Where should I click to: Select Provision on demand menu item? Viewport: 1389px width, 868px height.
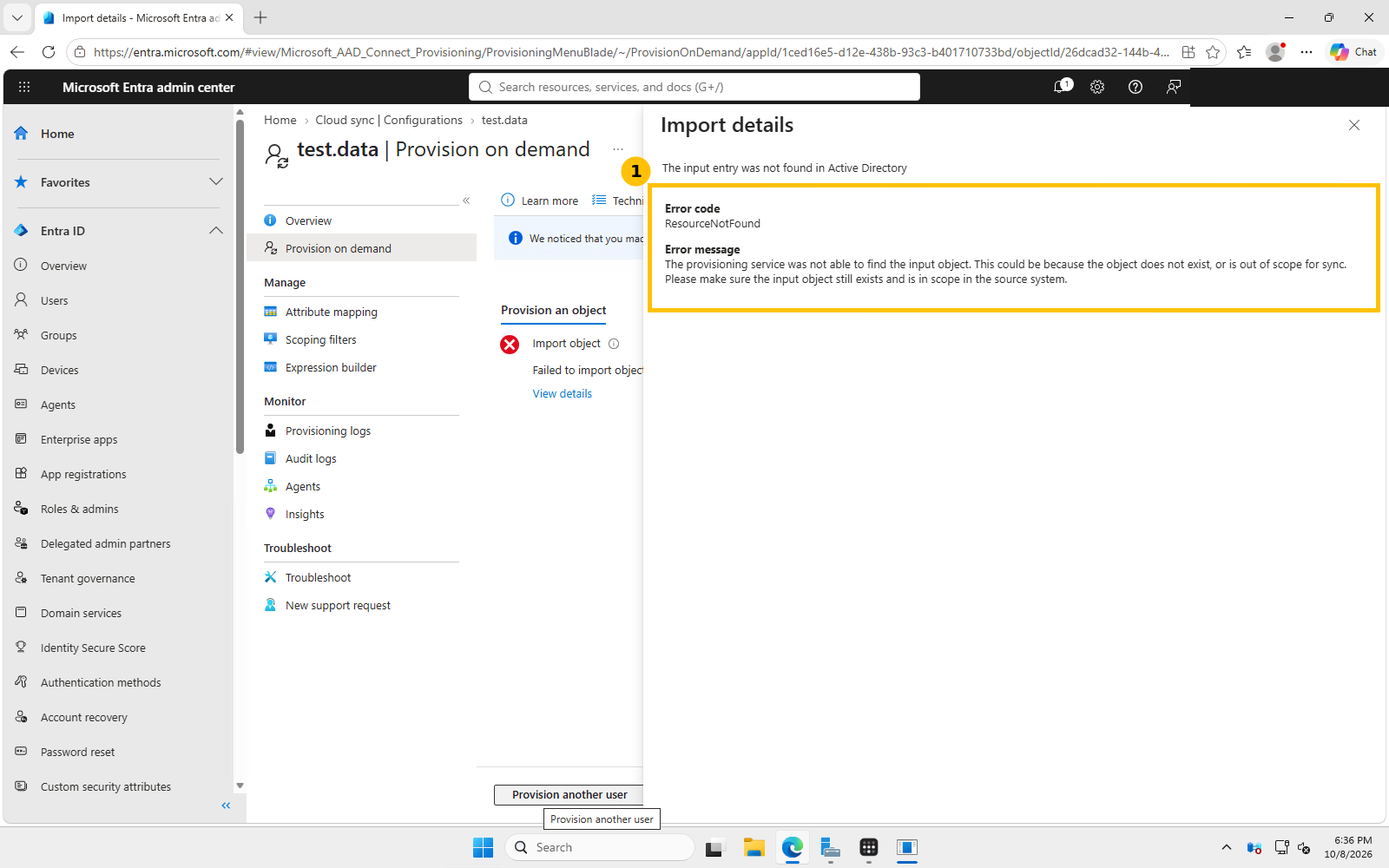click(362, 248)
